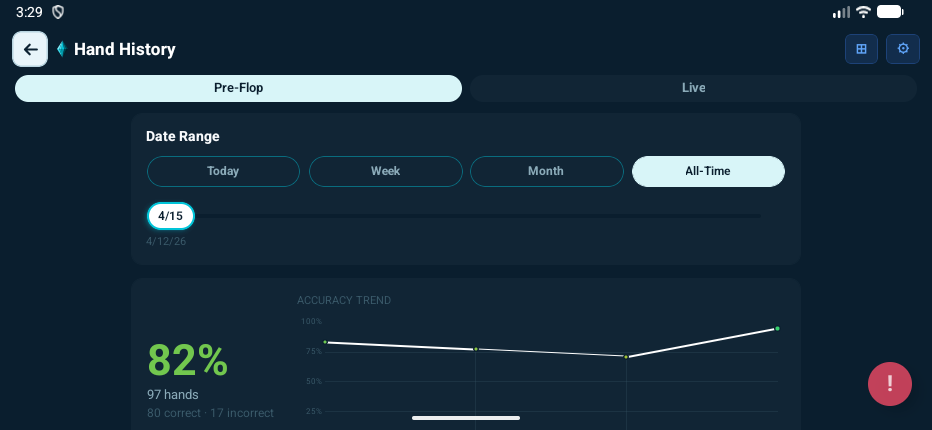Select the Week date range
932x430 pixels.
tap(385, 171)
